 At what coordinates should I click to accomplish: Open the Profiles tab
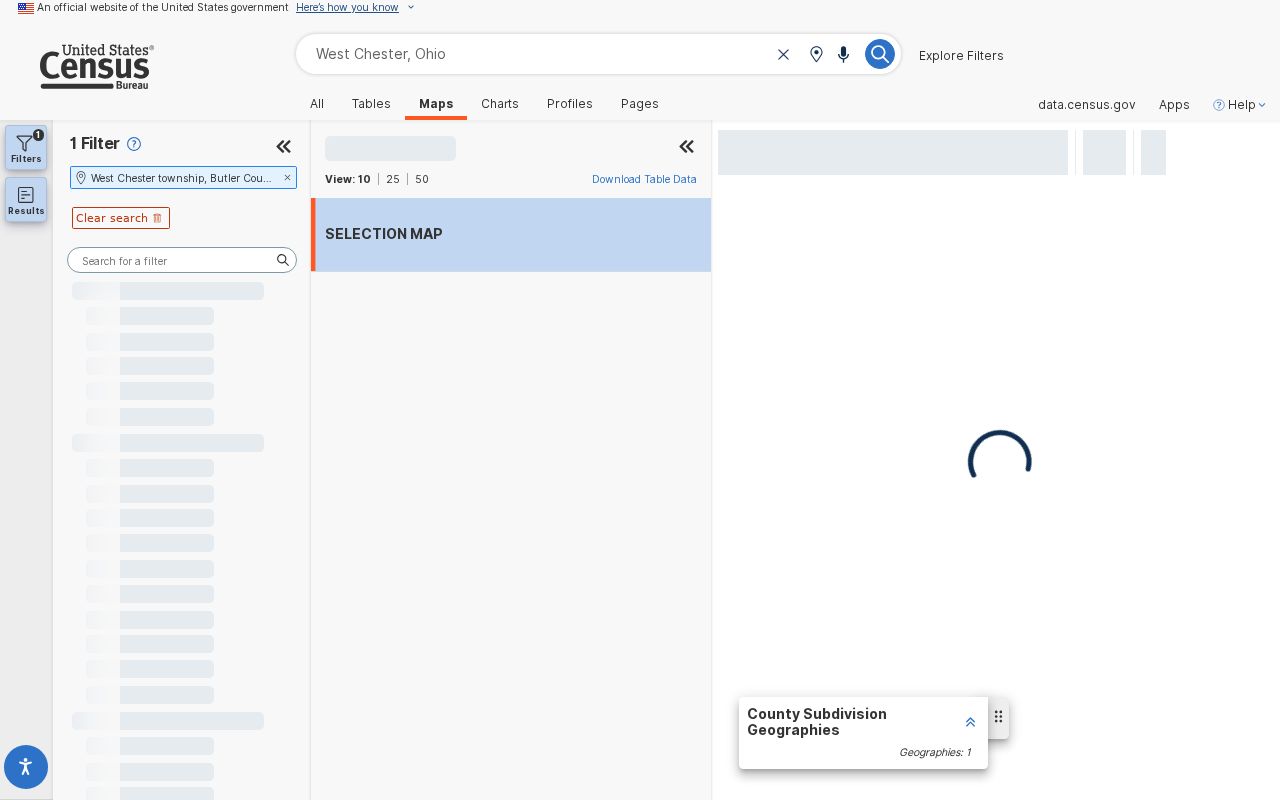point(570,104)
